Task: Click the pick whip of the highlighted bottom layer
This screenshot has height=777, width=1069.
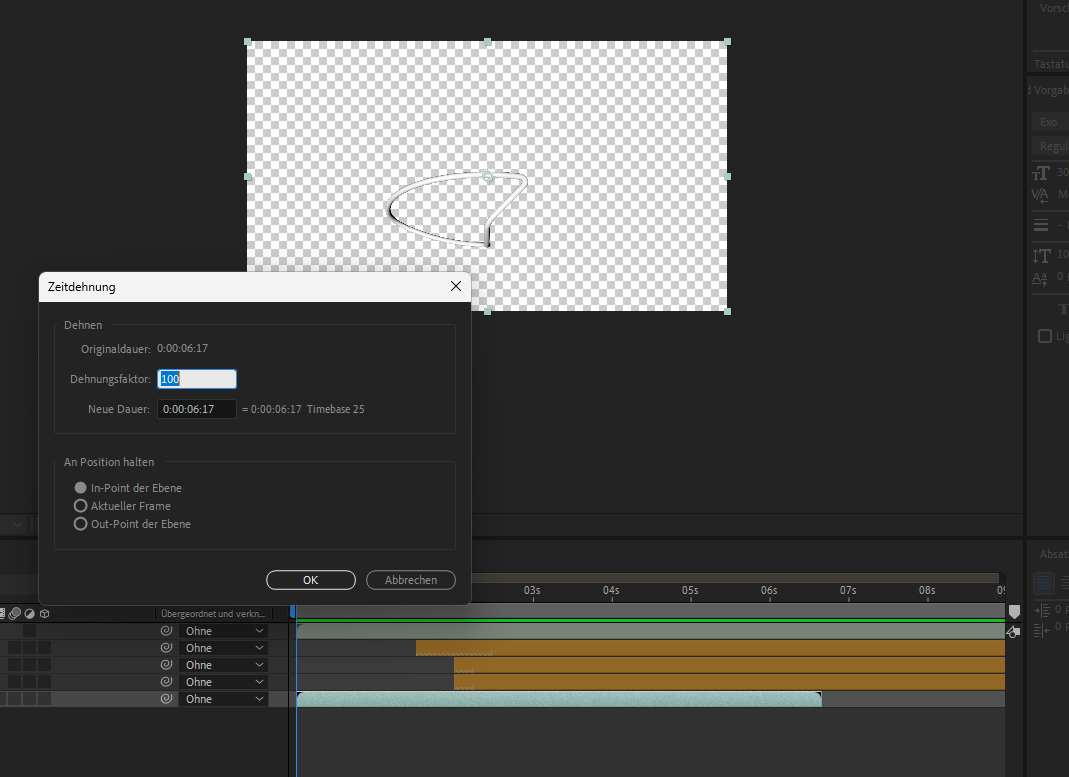Action: tap(166, 699)
